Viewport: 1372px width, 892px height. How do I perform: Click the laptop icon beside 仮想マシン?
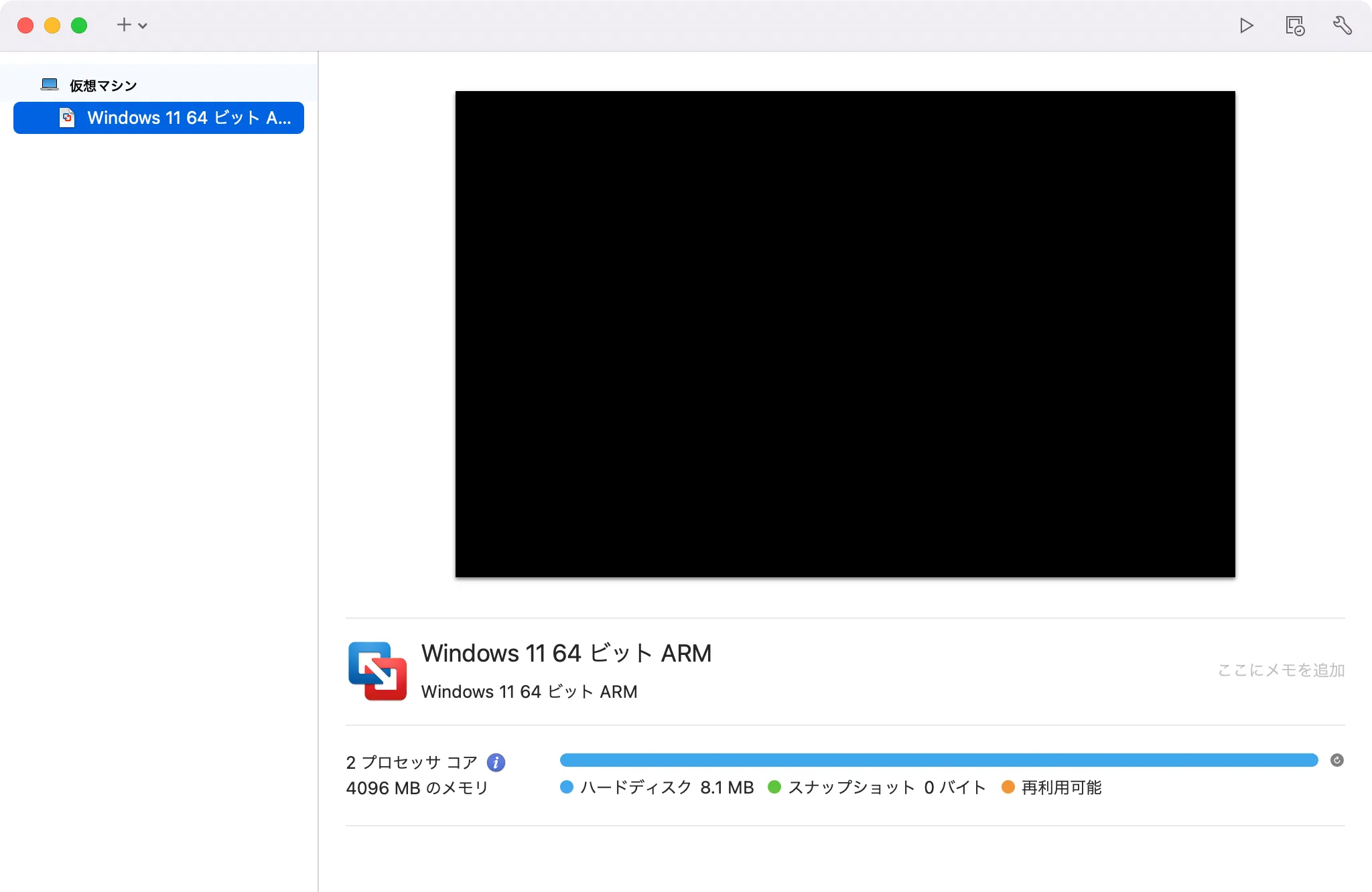(x=50, y=84)
